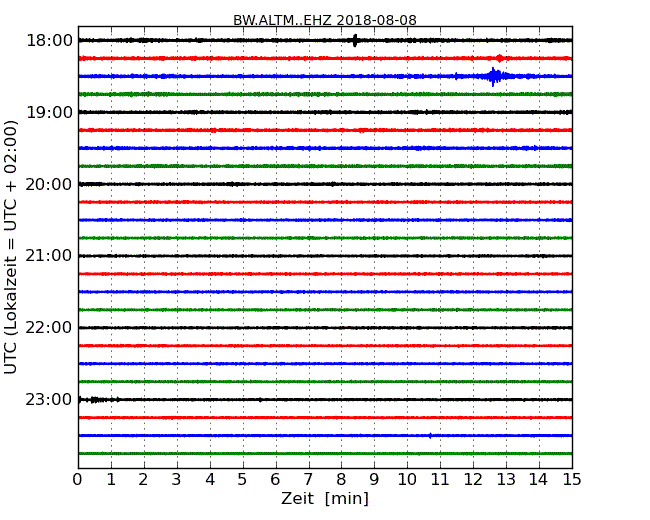Click the plot title 'BW.ALTM..EHZ 2018-08-08'
The image size is (650, 520).
[x=325, y=20]
